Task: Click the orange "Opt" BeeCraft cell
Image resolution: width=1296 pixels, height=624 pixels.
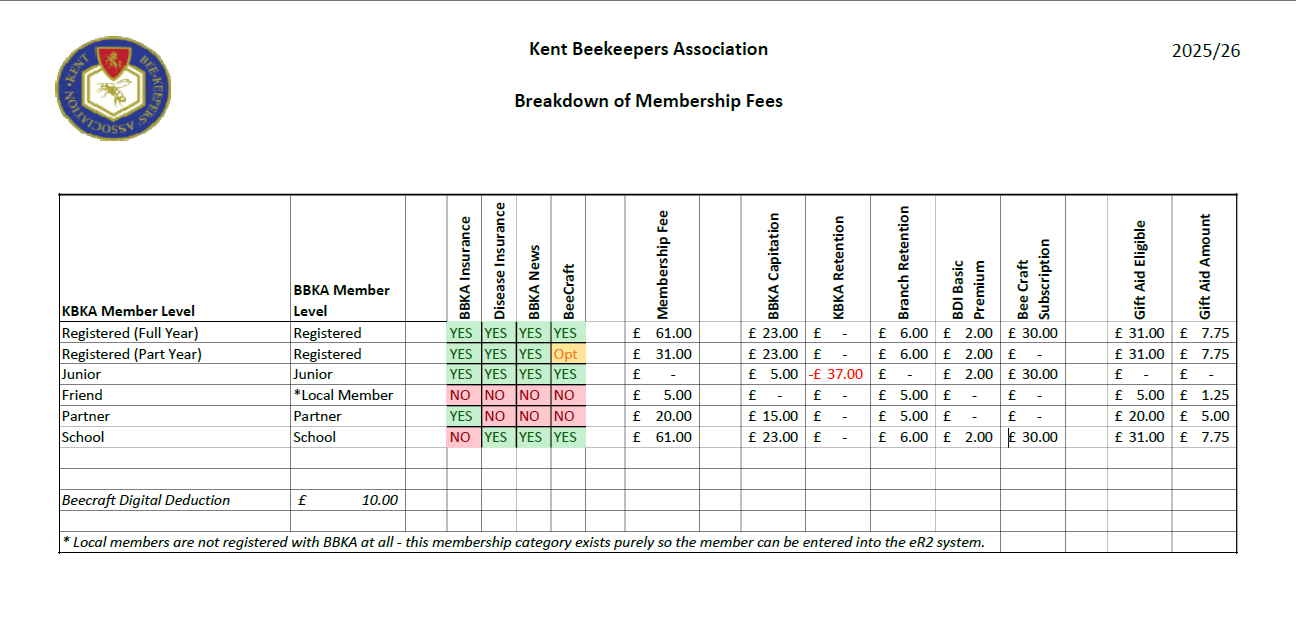Action: tap(567, 354)
